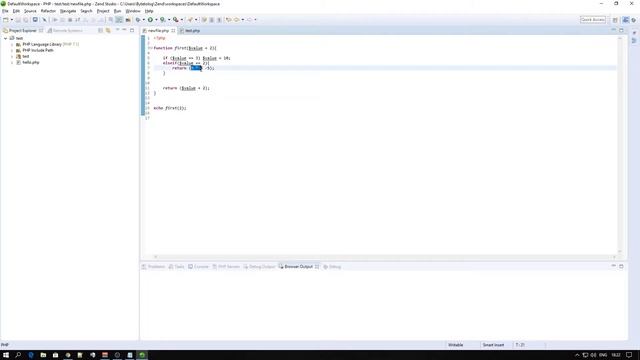Click the Writable status bar entry
The height and width of the screenshot is (360, 640).
pos(456,345)
